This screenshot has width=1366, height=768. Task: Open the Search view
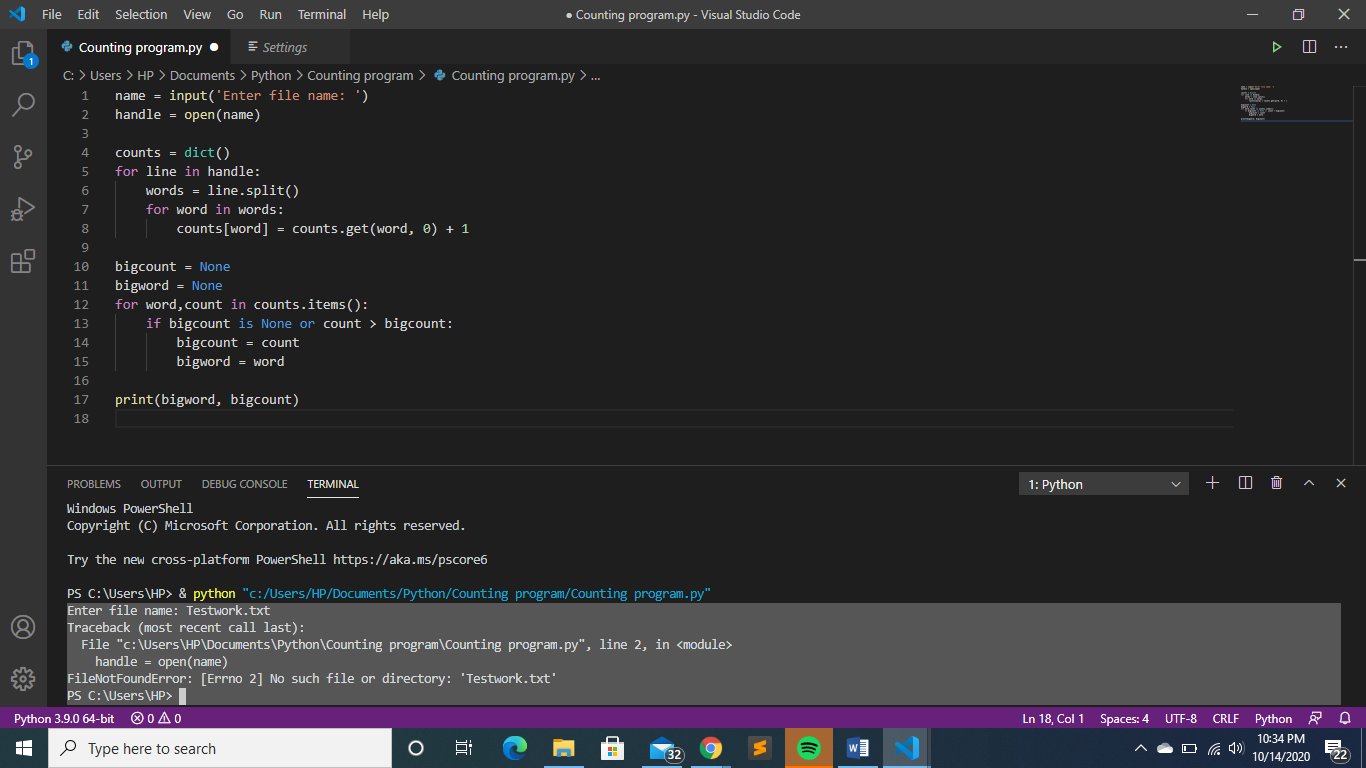[x=24, y=104]
